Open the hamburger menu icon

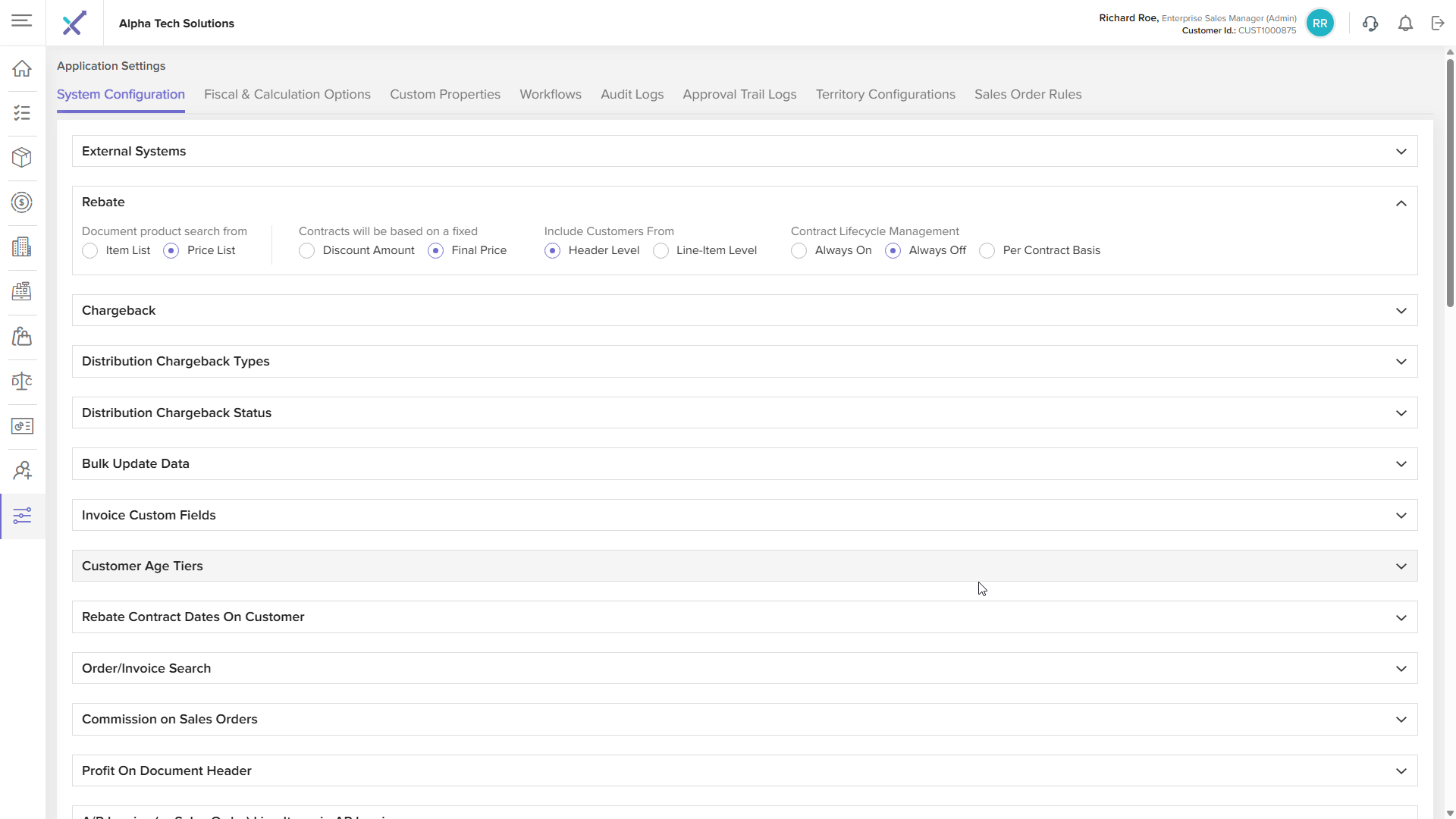point(21,20)
